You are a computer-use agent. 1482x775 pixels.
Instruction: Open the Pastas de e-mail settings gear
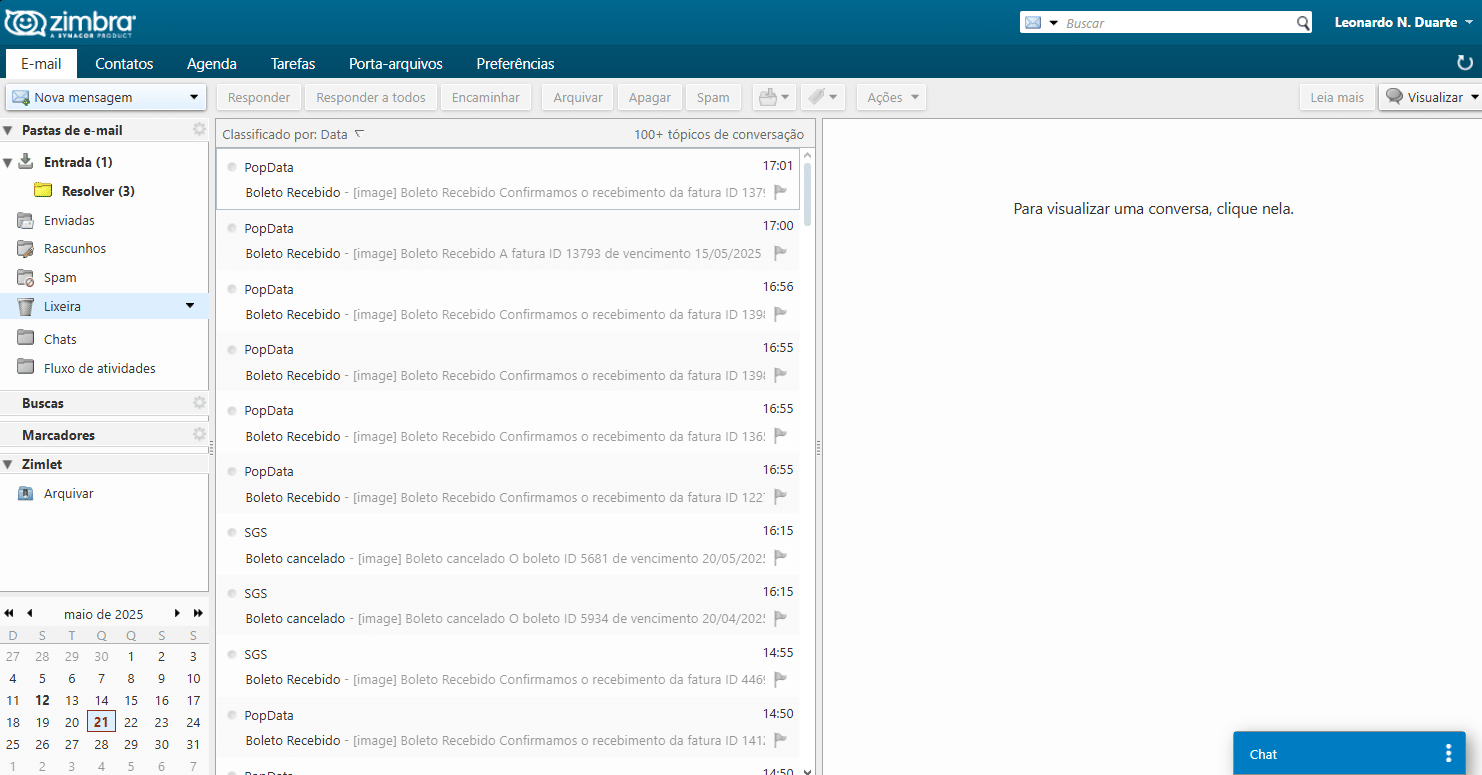199,129
